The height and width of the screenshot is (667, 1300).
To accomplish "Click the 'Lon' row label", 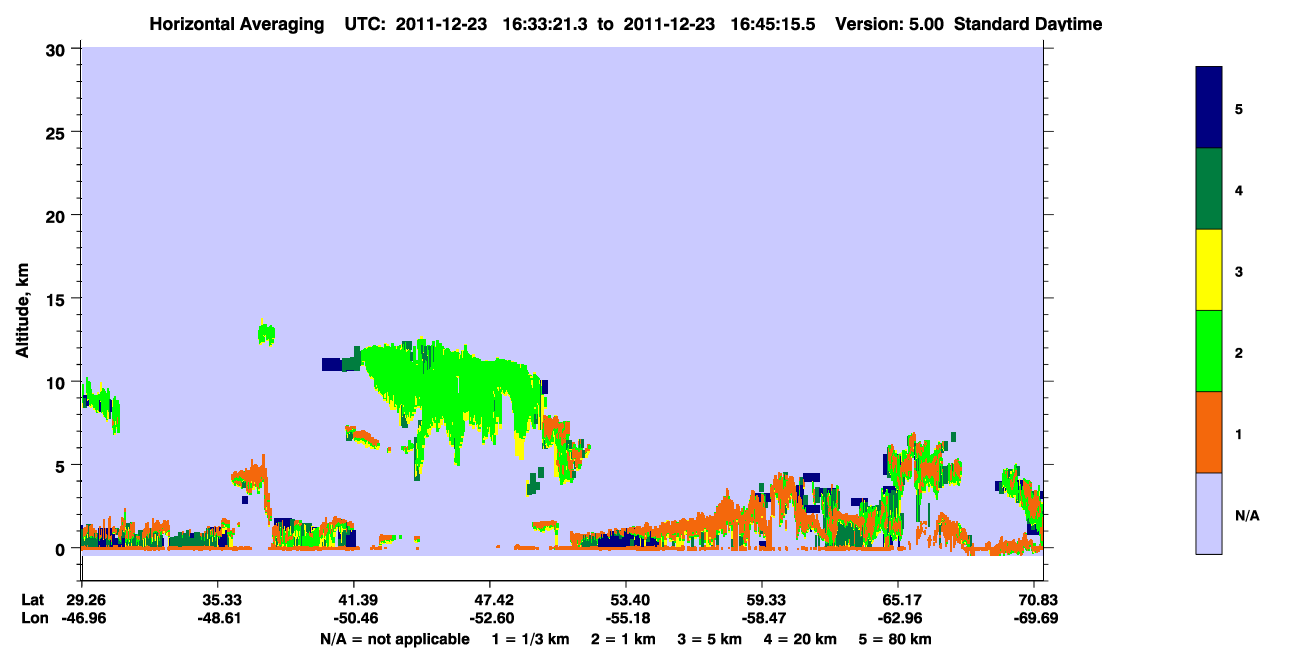I will [33, 618].
